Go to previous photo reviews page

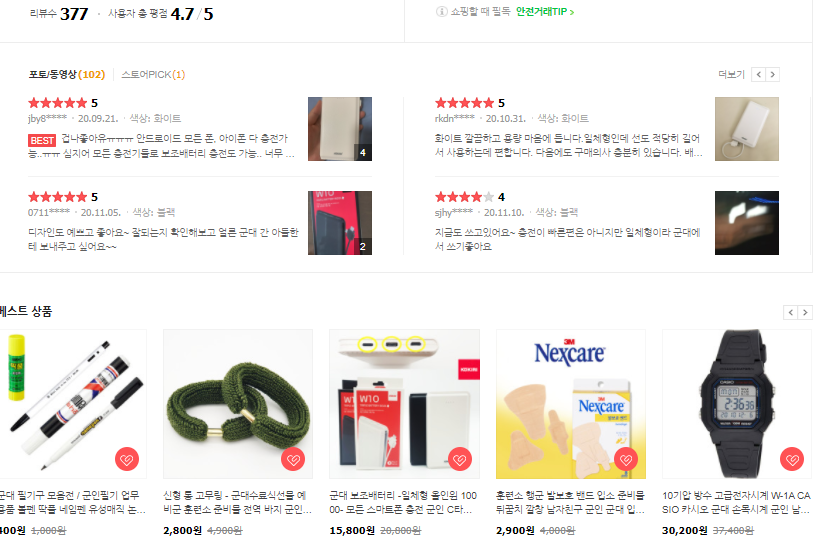click(759, 74)
